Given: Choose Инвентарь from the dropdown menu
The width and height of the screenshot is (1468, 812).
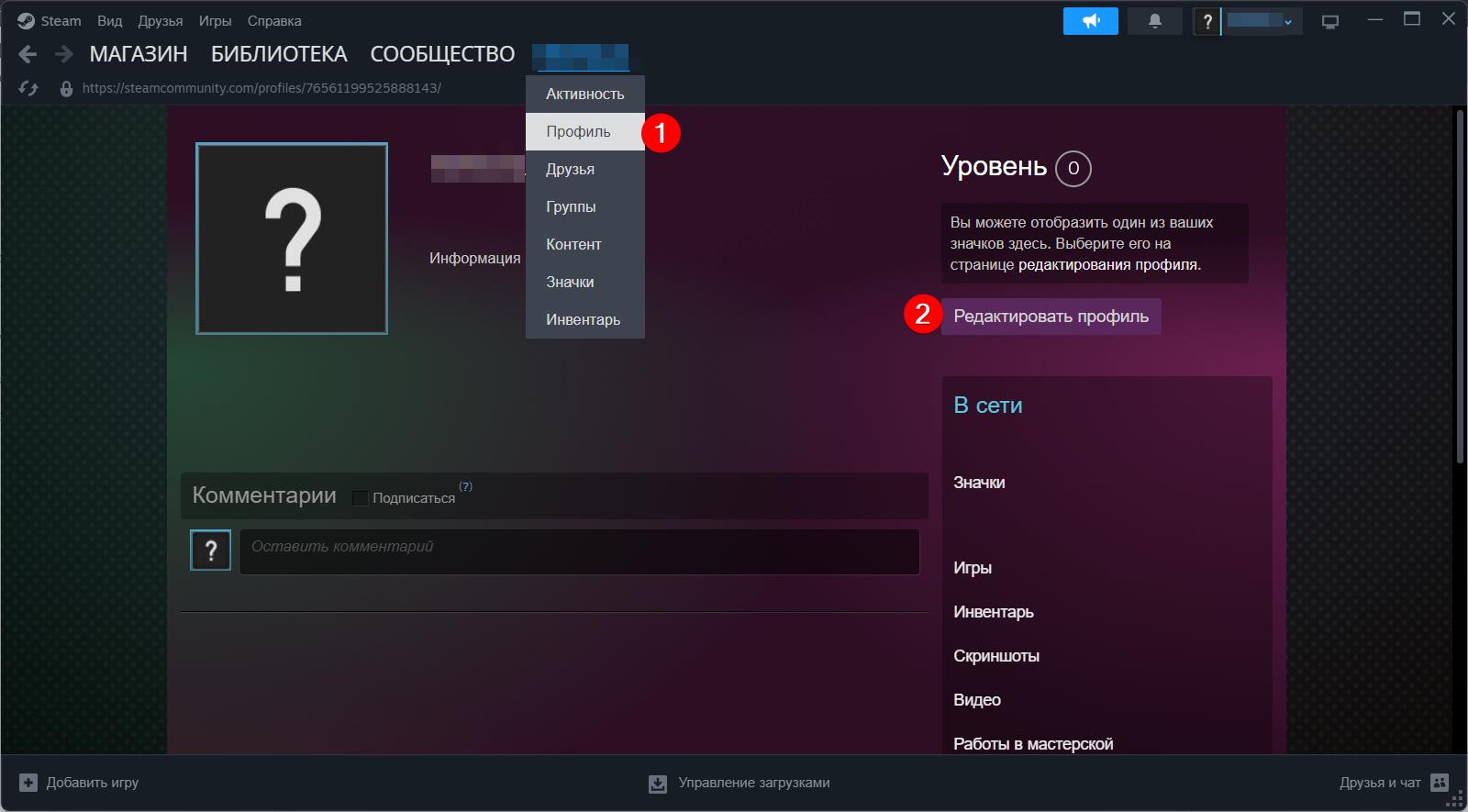Looking at the screenshot, I should point(585,319).
